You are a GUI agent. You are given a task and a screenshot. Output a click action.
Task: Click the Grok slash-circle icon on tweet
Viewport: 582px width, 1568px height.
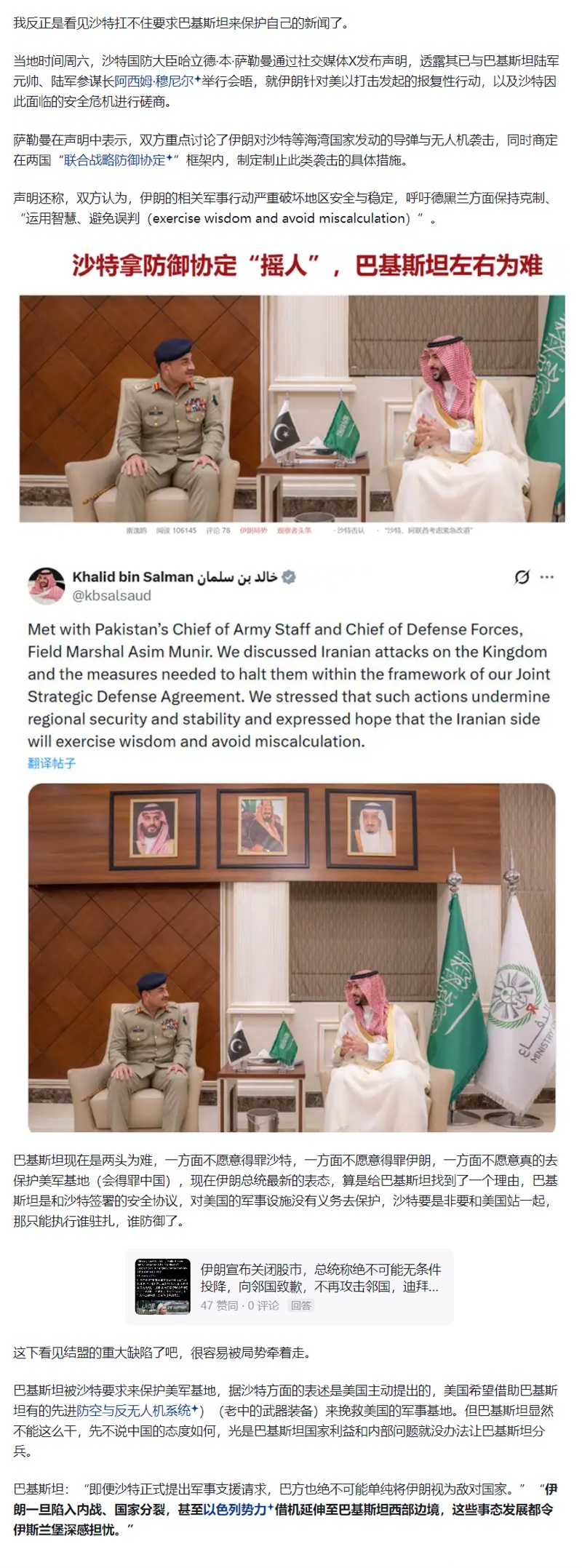[522, 577]
